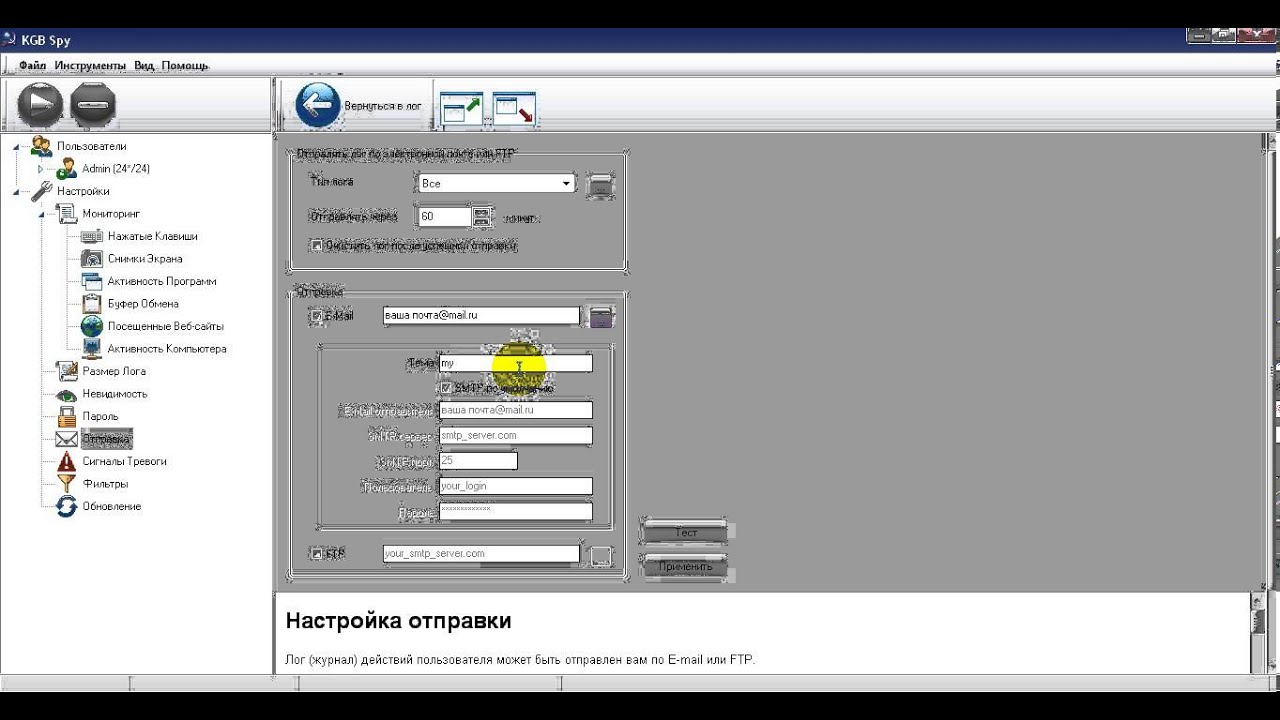
Task: Click the smtp_server.com field
Action: click(x=516, y=435)
